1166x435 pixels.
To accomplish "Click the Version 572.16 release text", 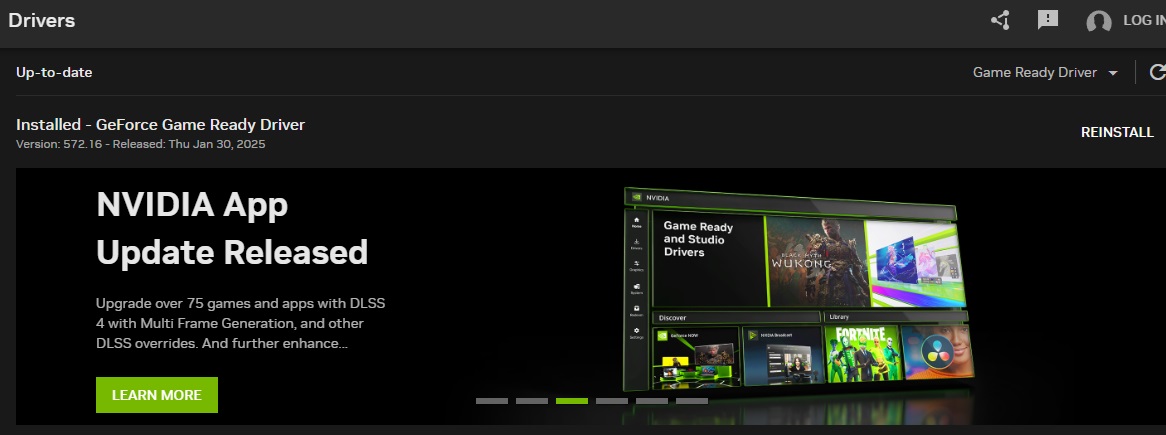I will tap(141, 144).
